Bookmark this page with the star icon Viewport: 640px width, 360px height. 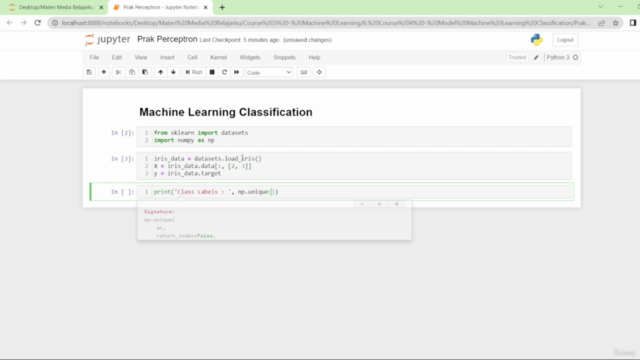coord(616,23)
